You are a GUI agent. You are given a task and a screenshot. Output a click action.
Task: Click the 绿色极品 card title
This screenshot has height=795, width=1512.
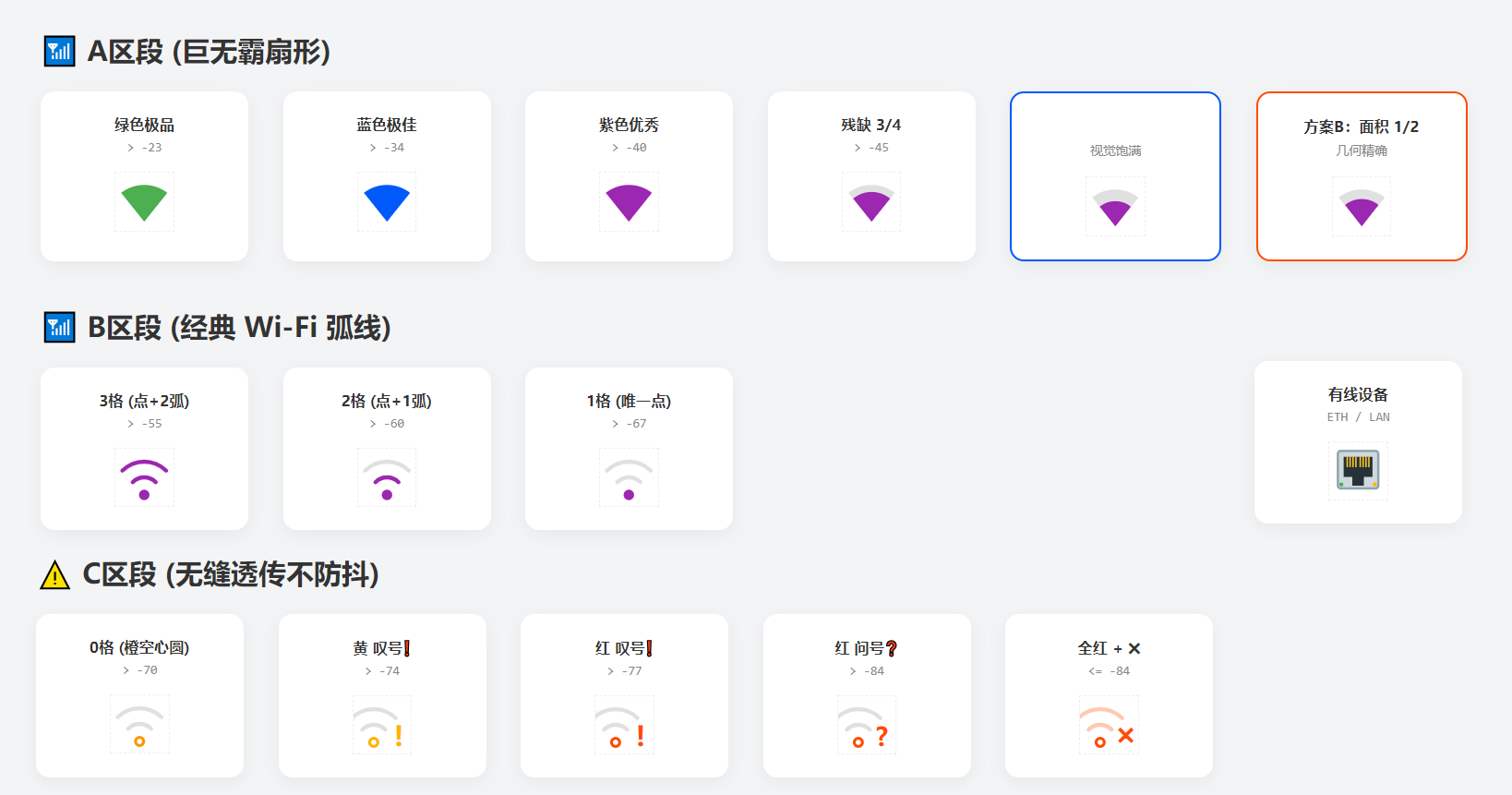click(144, 125)
